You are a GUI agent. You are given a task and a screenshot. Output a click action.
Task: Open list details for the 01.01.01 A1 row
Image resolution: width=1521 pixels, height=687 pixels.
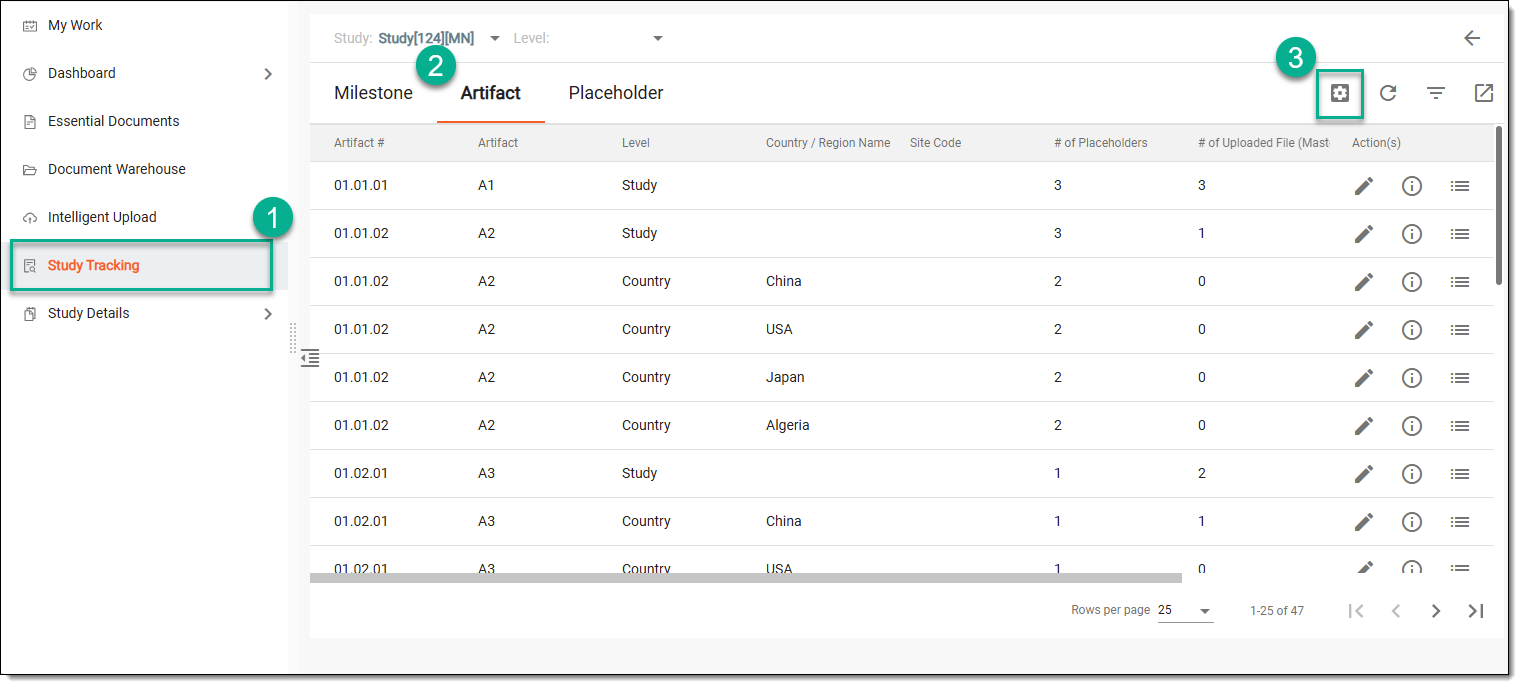pyautogui.click(x=1460, y=186)
